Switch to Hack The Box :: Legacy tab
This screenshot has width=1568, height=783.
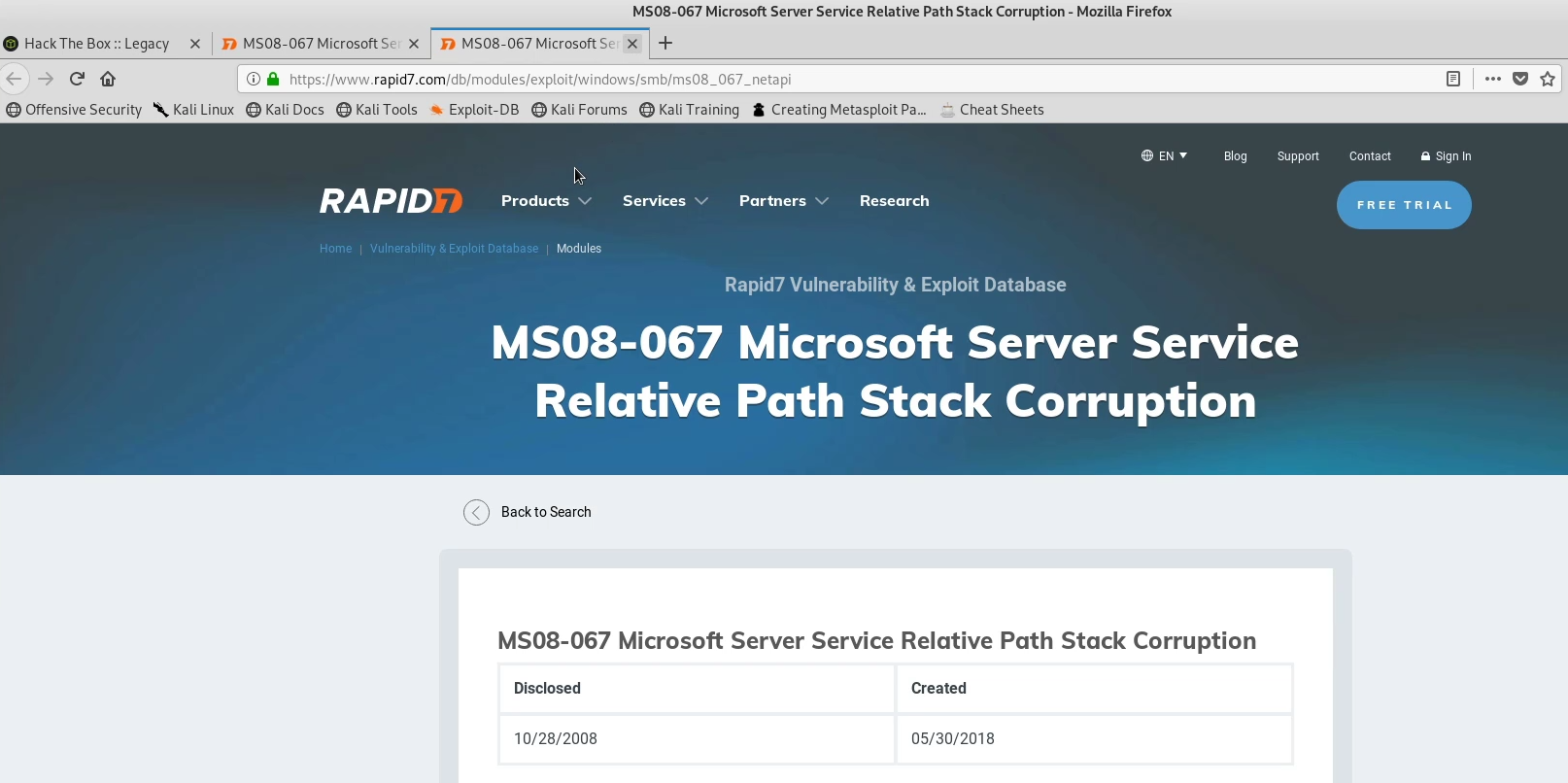point(96,44)
